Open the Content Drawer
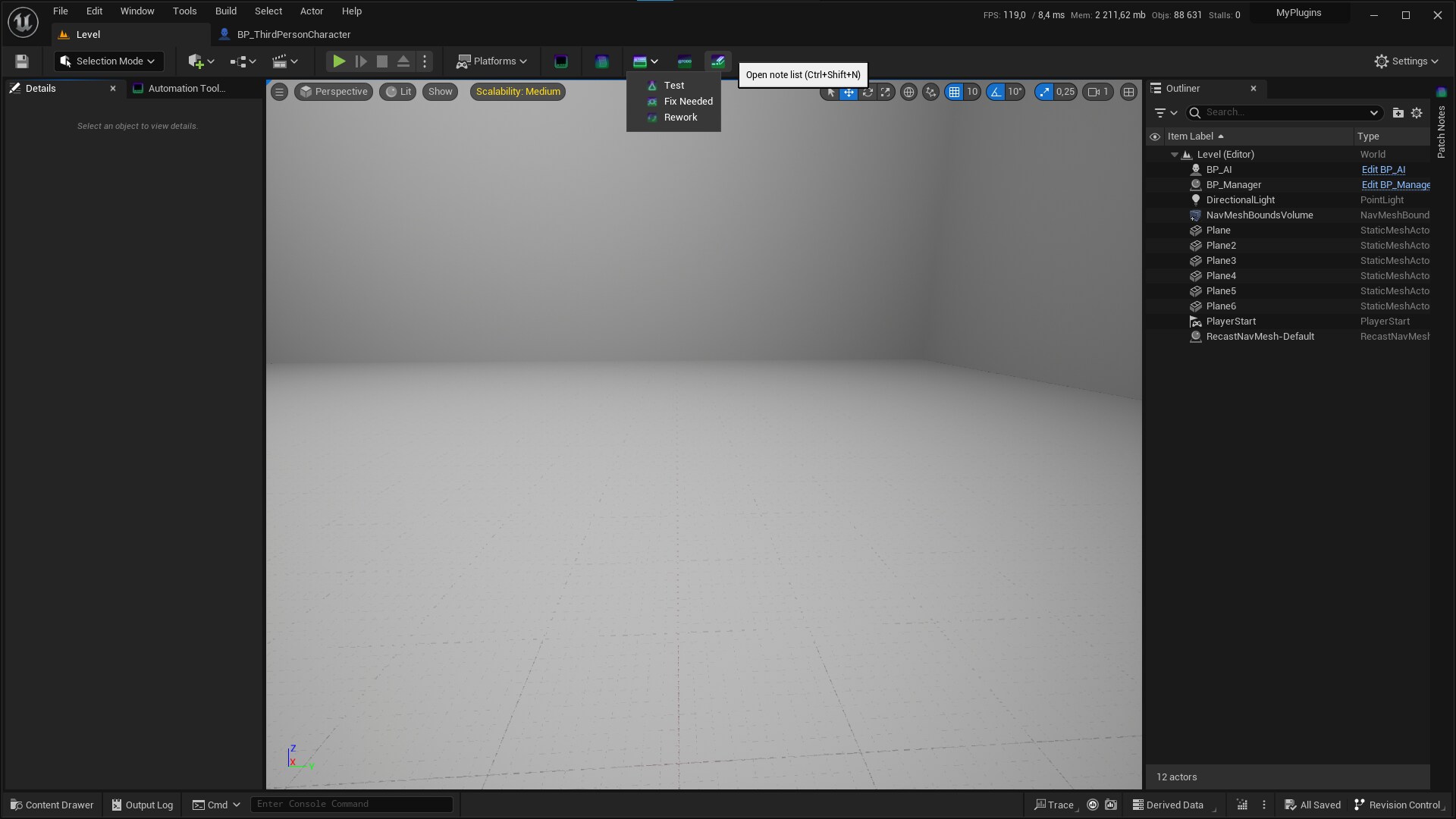1456x819 pixels. (52, 805)
